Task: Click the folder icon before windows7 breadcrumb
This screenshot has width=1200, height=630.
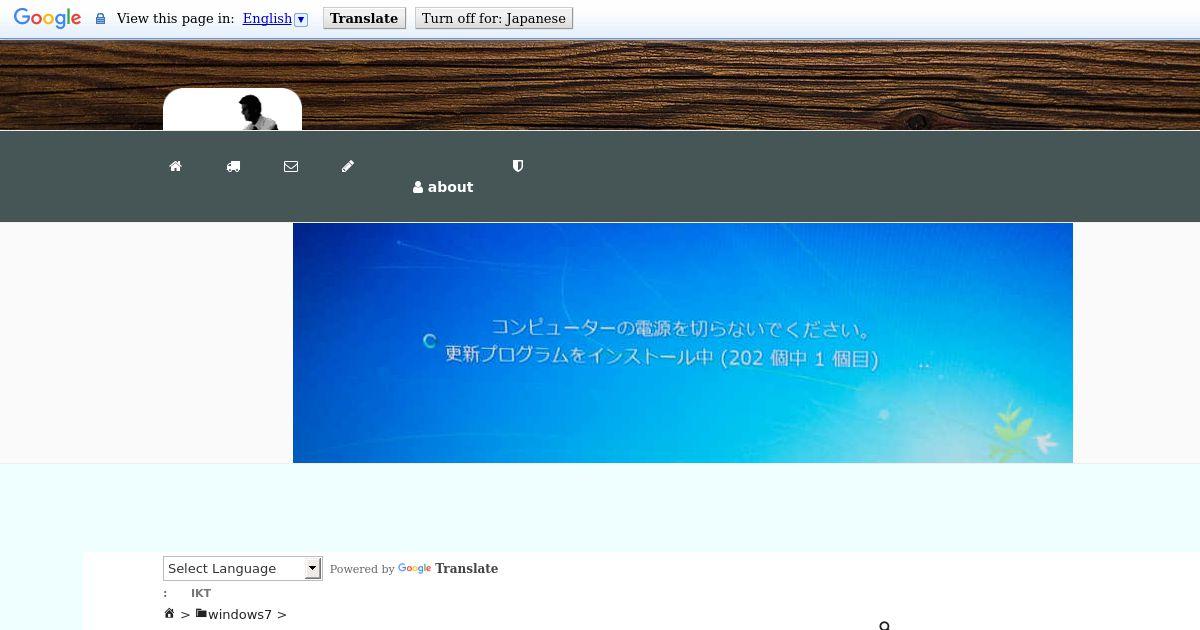Action: [201, 613]
